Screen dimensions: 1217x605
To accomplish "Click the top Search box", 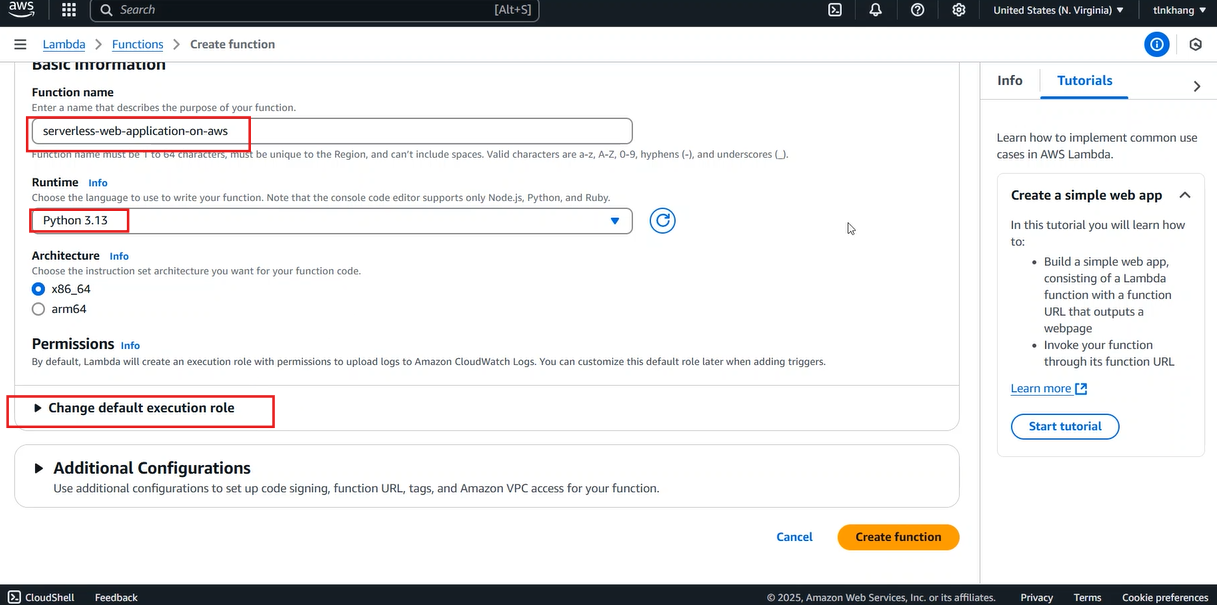I will point(315,10).
